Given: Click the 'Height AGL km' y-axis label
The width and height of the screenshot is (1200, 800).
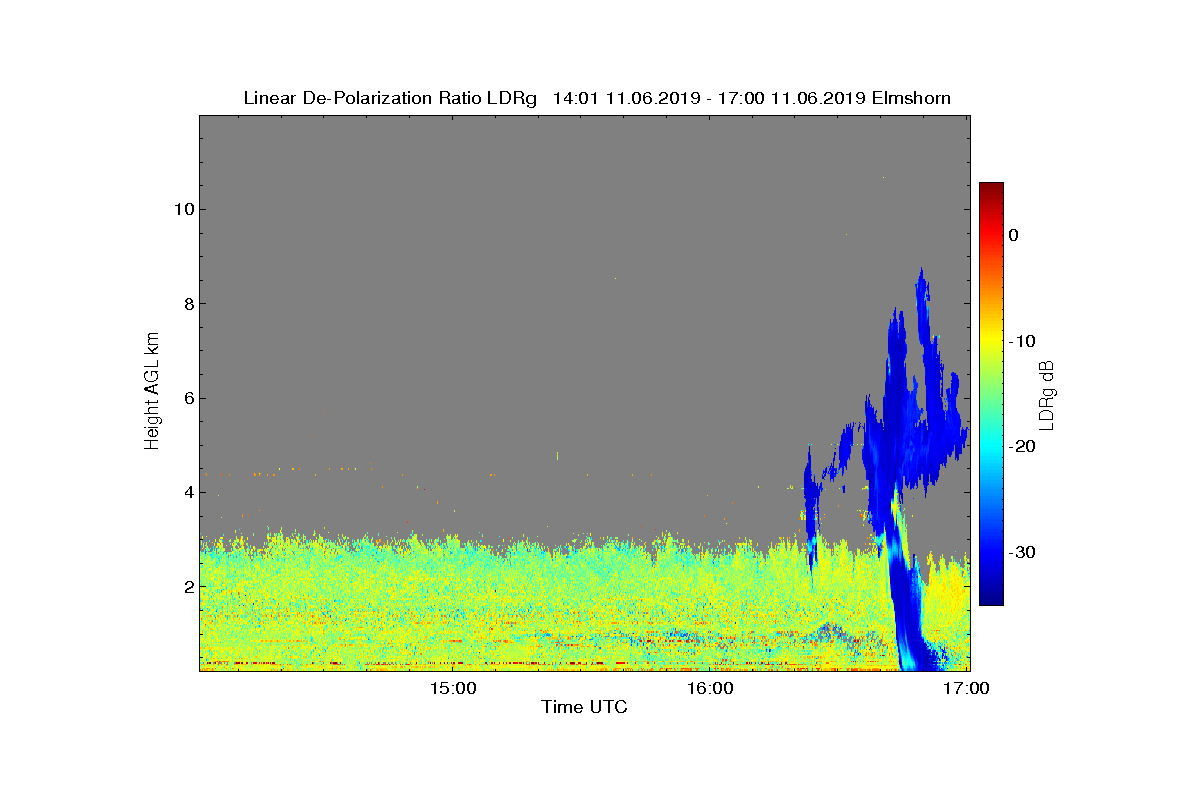Looking at the screenshot, I should point(152,392).
